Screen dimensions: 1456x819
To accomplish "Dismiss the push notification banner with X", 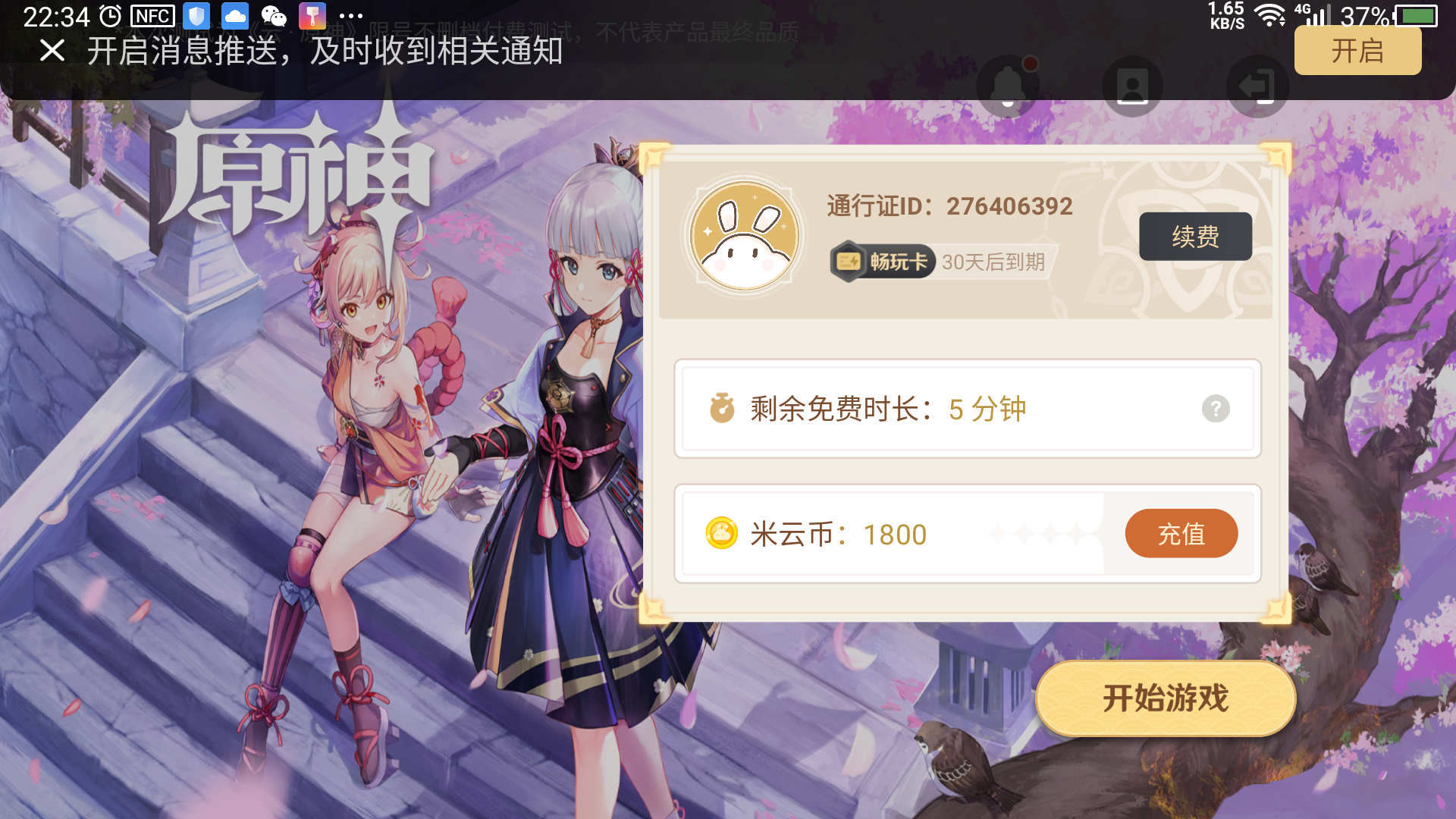I will pos(52,51).
